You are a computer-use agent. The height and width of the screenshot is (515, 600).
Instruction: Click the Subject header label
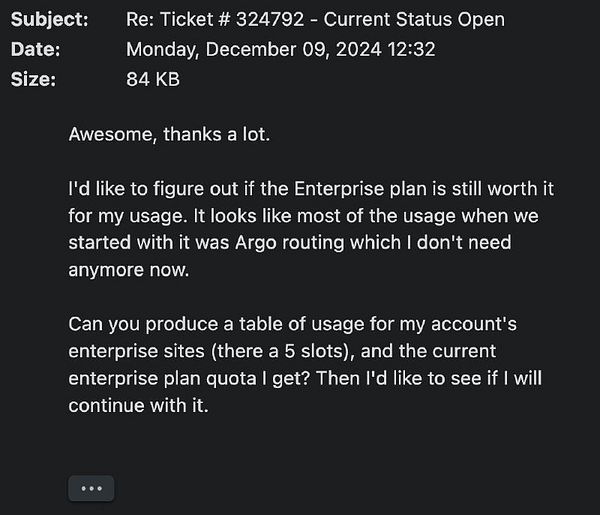(x=49, y=20)
